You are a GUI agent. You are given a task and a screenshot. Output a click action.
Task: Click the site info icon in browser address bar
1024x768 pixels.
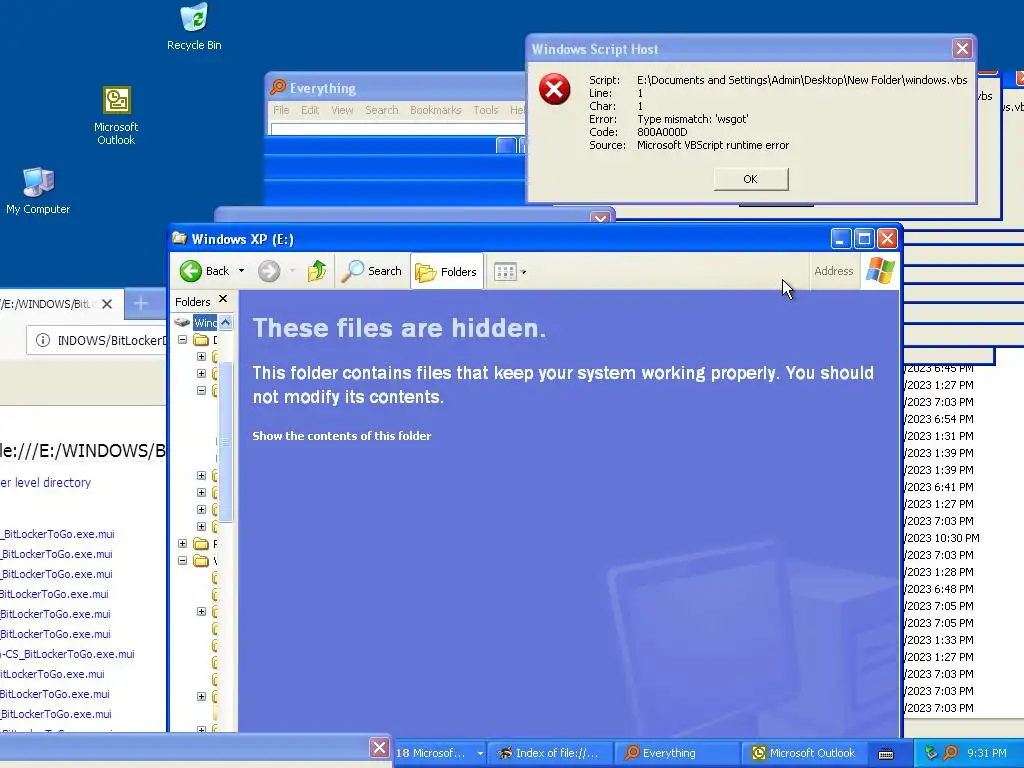42,340
